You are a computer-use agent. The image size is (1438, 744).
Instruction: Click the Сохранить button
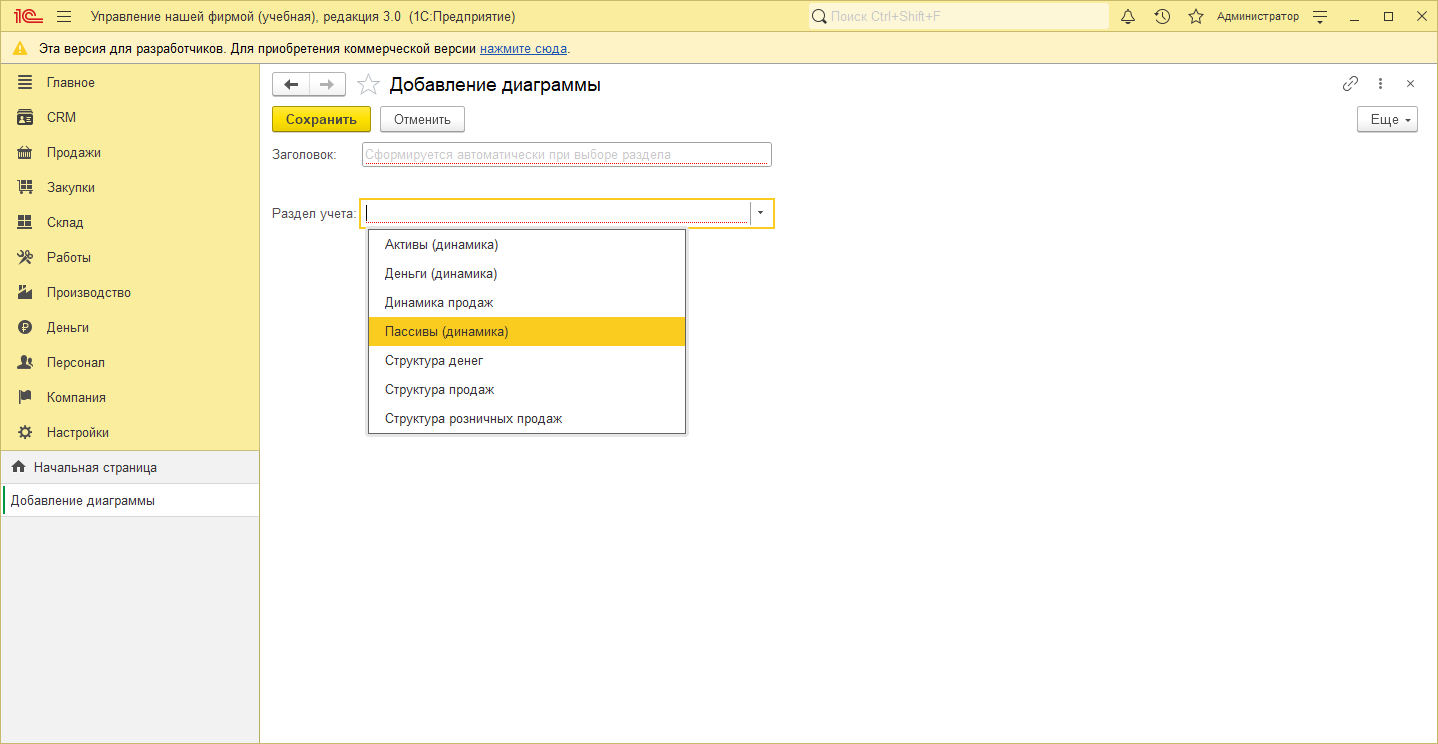[321, 119]
